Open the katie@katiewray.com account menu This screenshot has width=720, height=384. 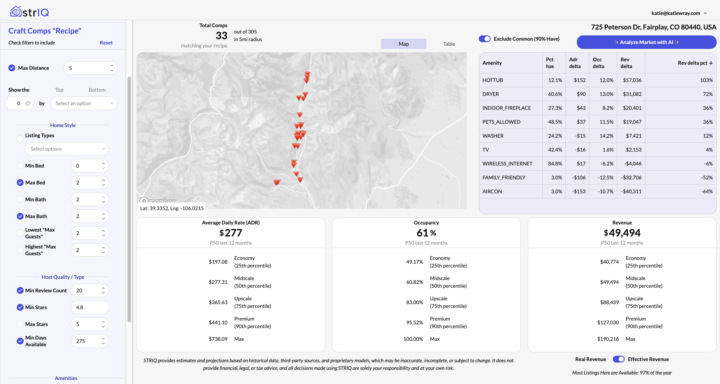click(679, 13)
